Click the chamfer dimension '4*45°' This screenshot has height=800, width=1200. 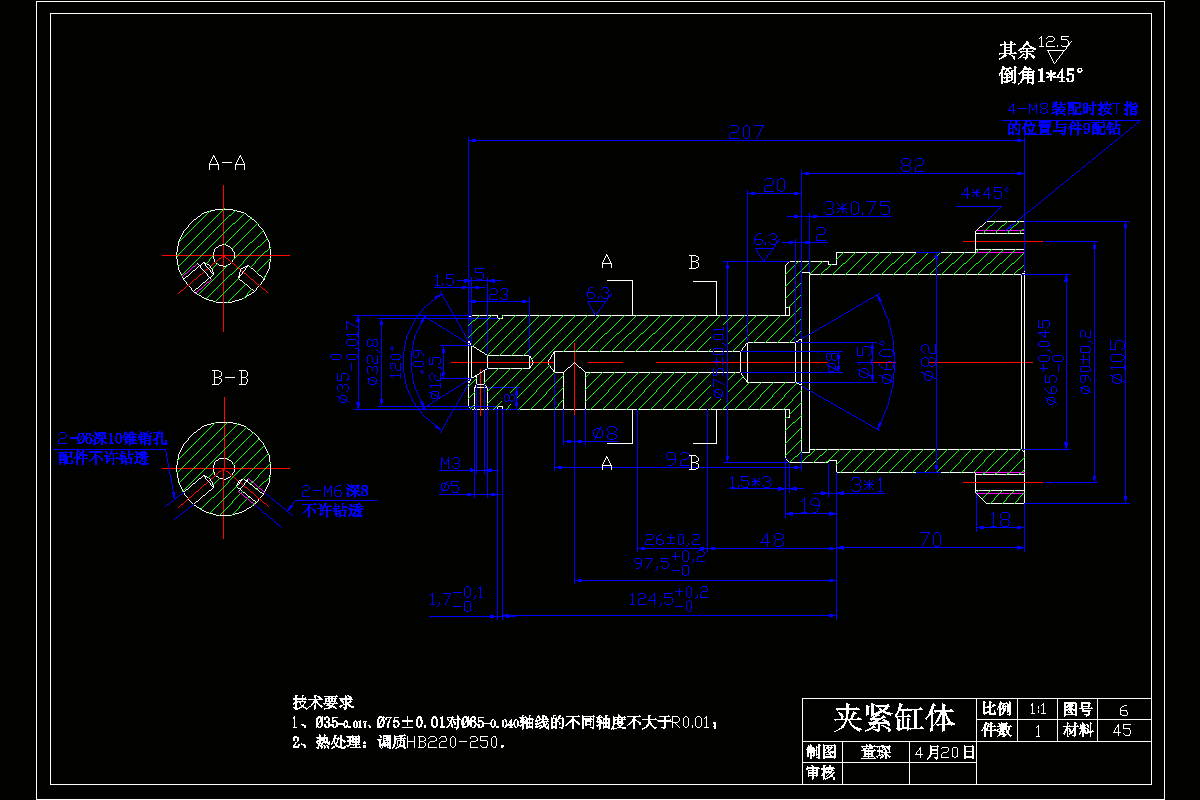pos(984,192)
